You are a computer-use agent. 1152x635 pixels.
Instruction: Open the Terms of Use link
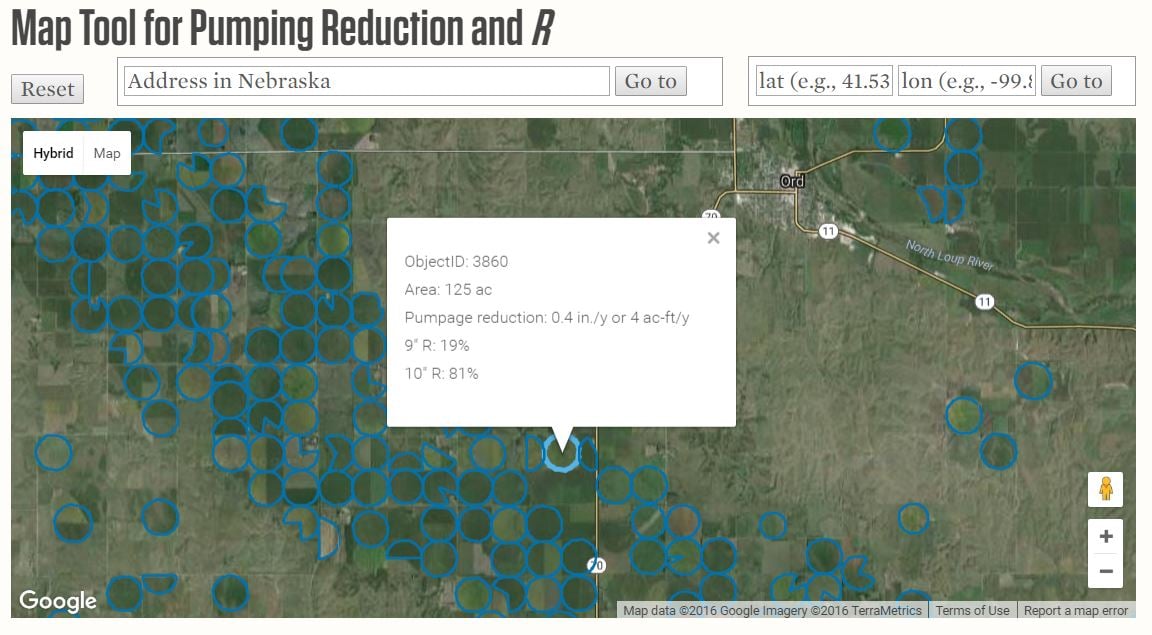coord(971,610)
